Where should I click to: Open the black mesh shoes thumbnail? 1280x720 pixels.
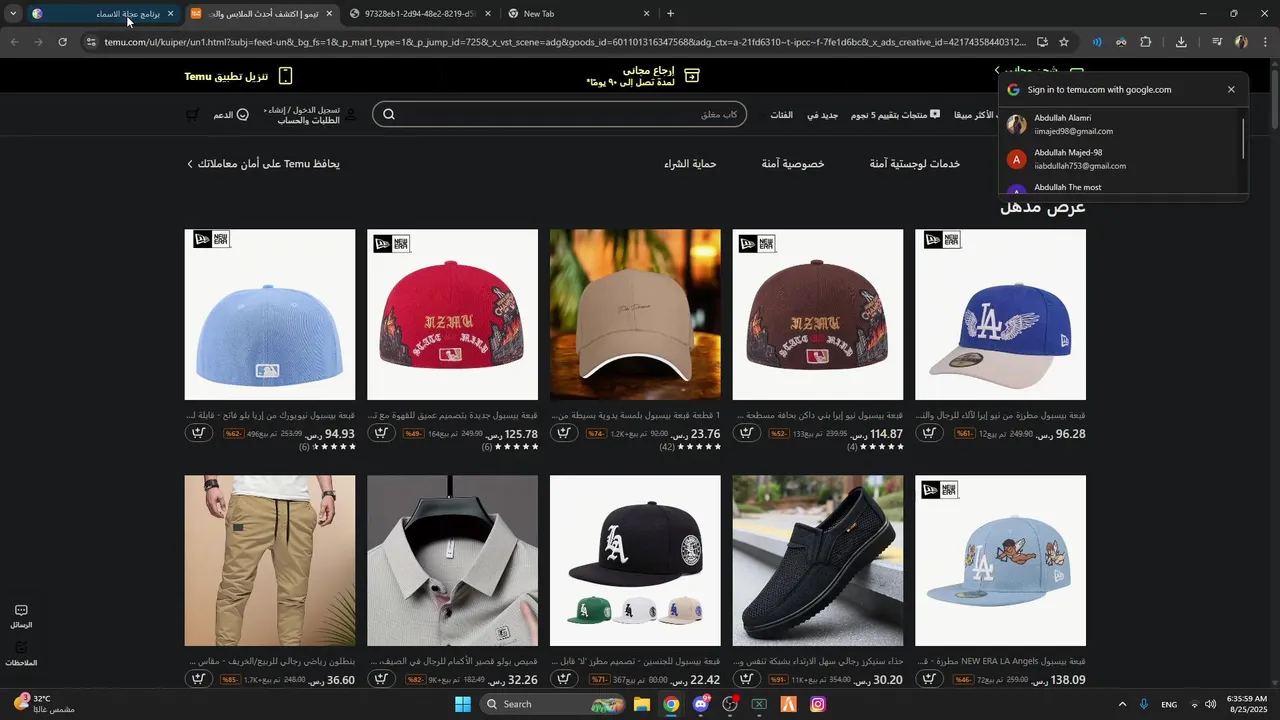(818, 561)
